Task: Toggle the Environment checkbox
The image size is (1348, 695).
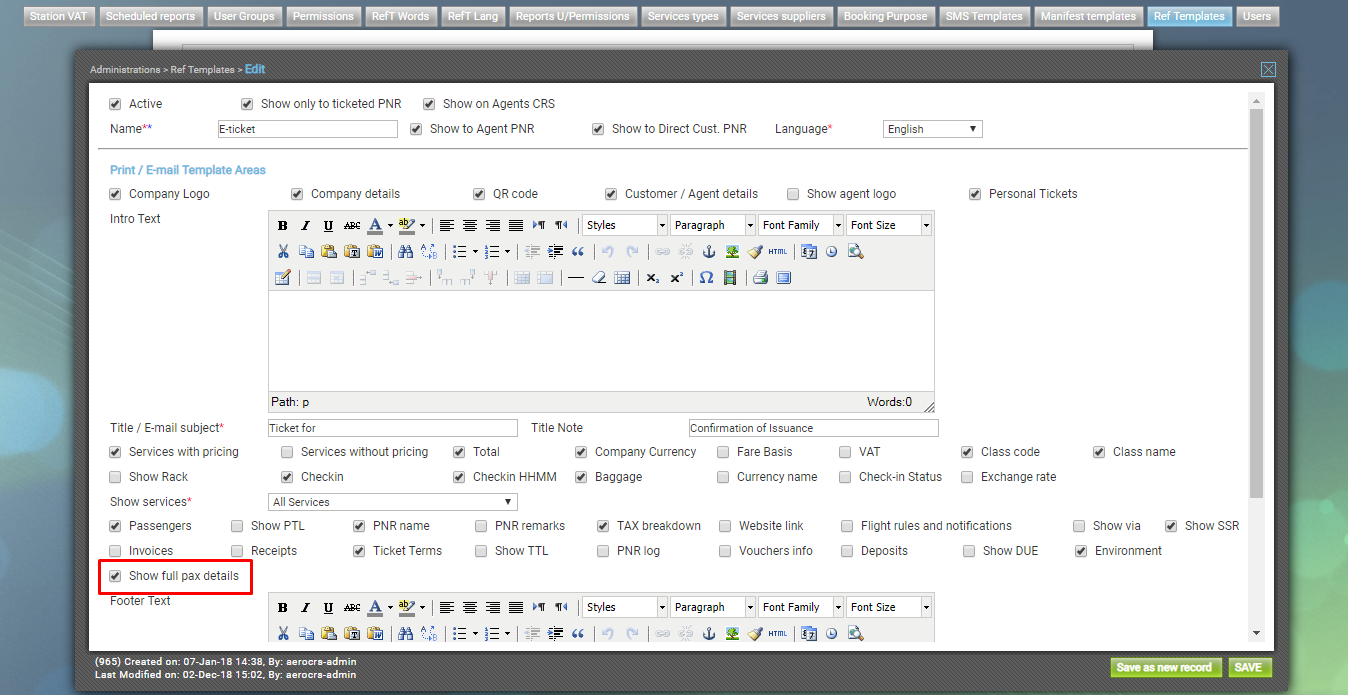Action: click(x=1081, y=551)
